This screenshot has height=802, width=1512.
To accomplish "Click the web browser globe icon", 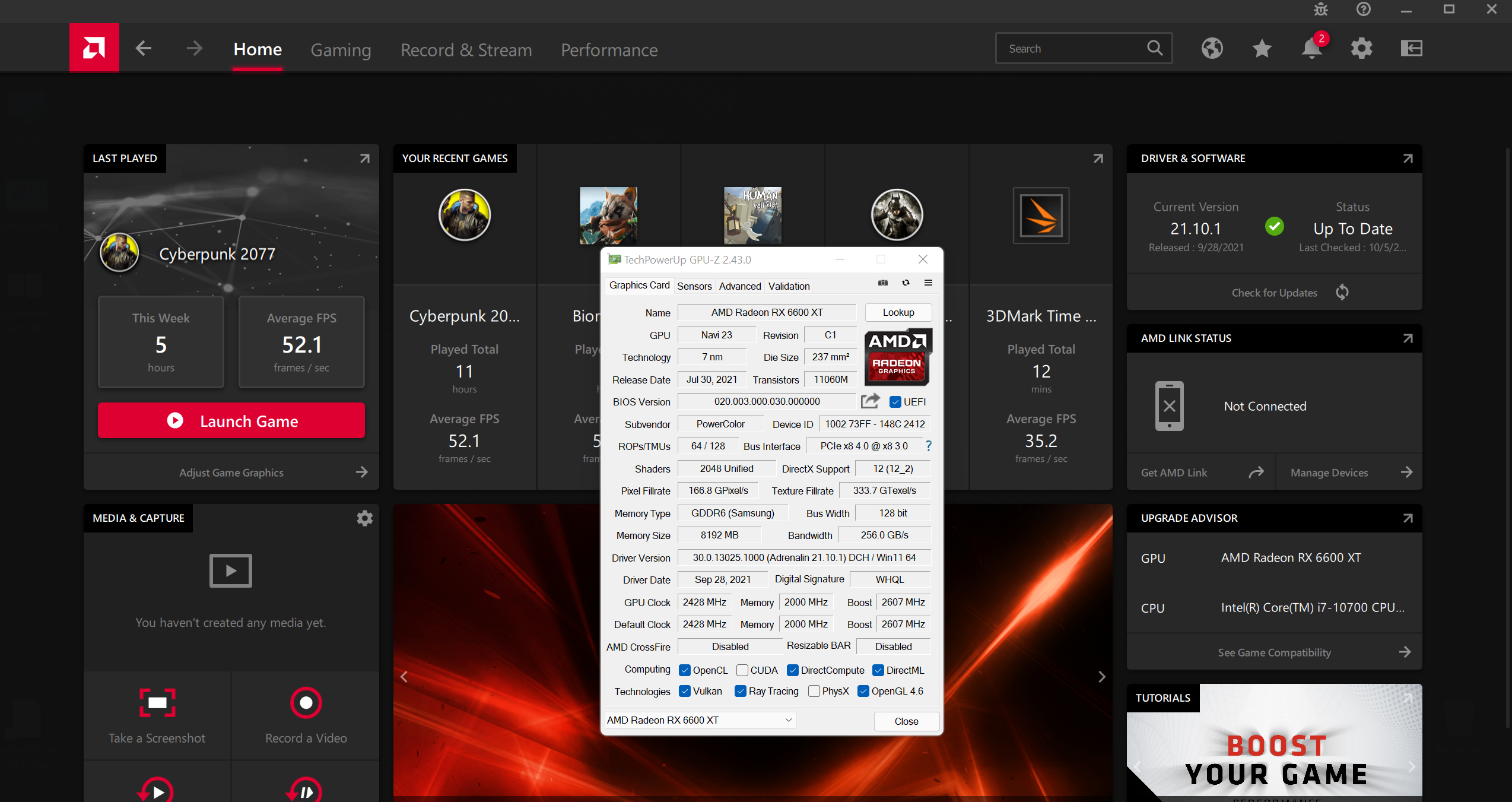I will 1212,49.
